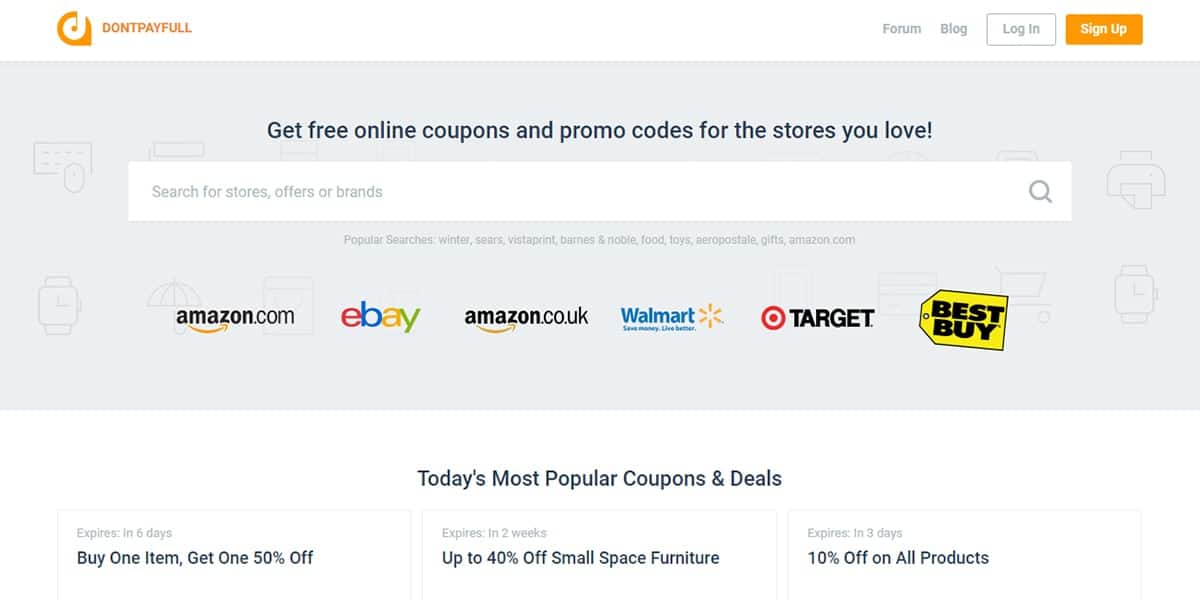Choose the Target store logo

tap(817, 318)
